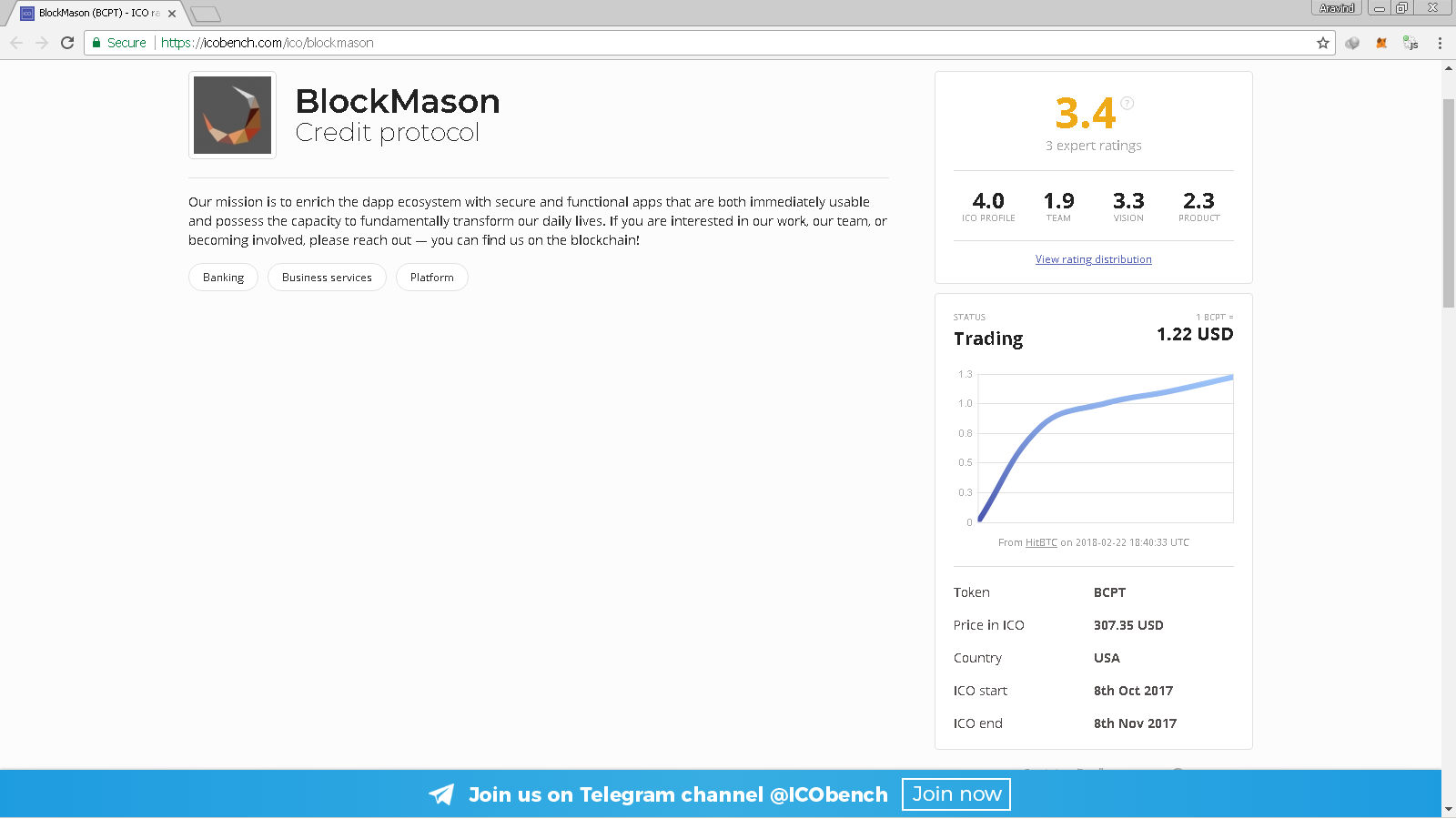The image size is (1456, 819).
Task: Open the MetaMask fox extension
Action: pos(1381,43)
